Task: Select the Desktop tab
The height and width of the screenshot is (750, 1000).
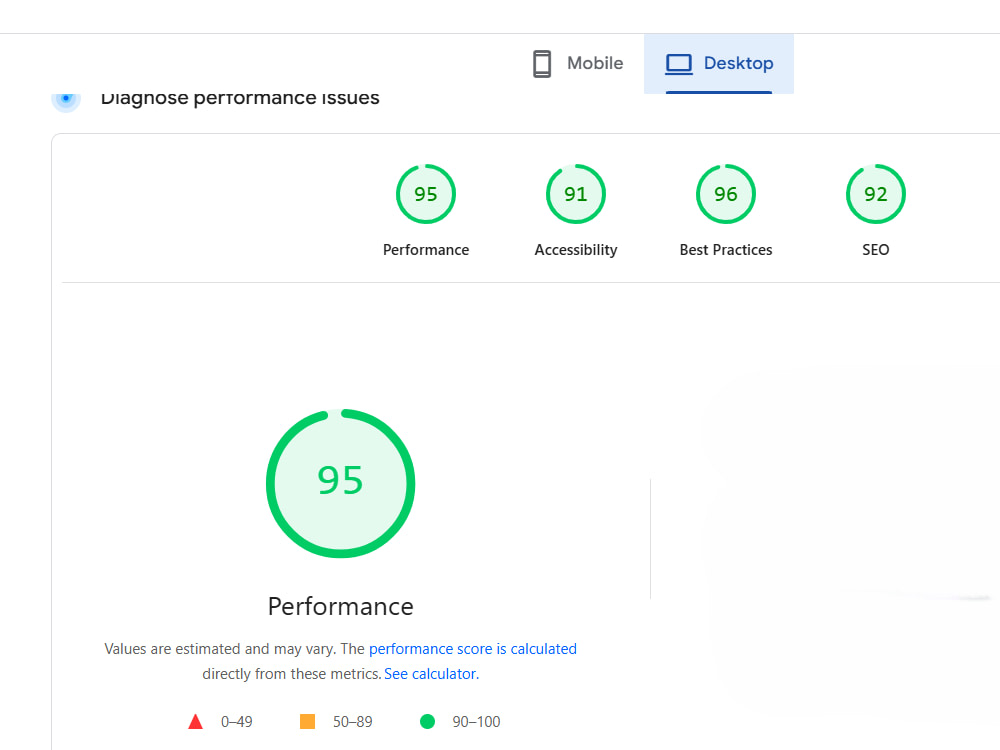Action: pos(719,63)
